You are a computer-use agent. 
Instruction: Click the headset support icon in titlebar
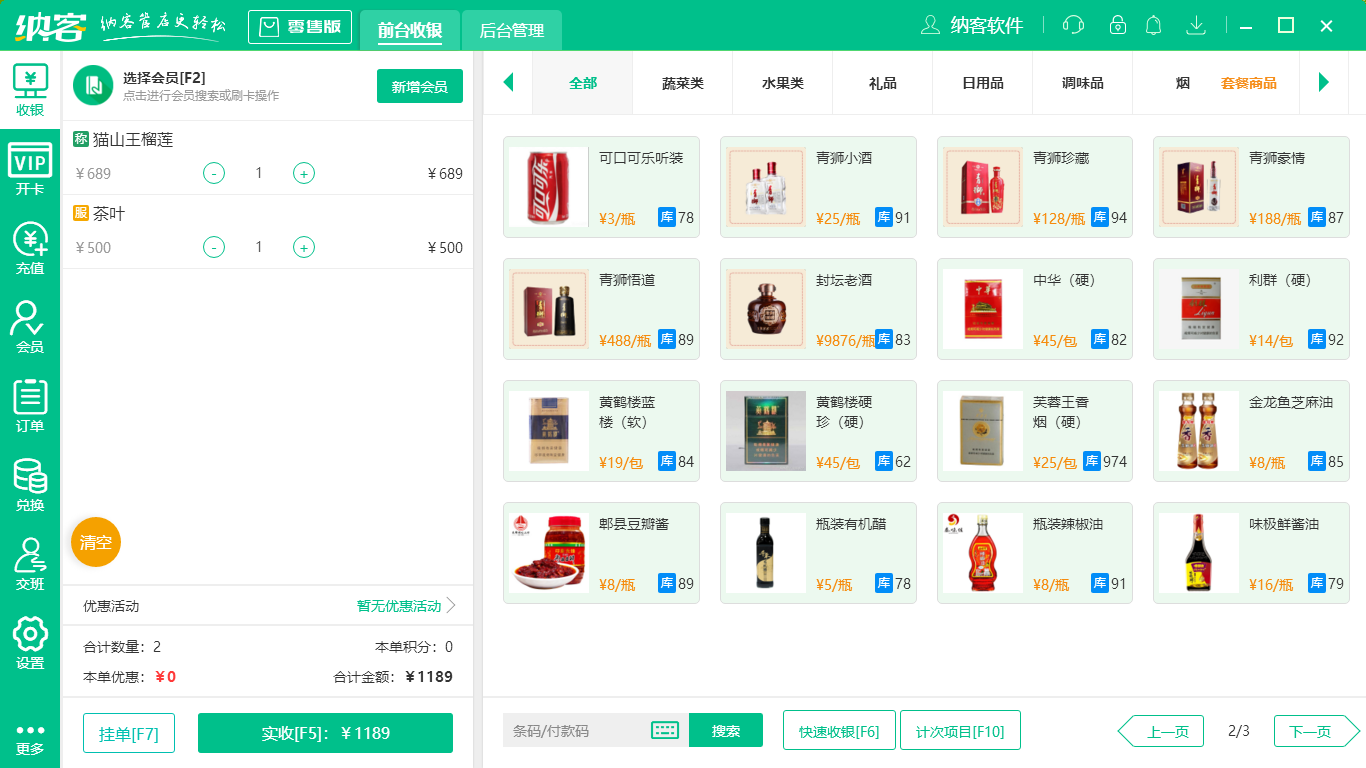coord(1072,25)
